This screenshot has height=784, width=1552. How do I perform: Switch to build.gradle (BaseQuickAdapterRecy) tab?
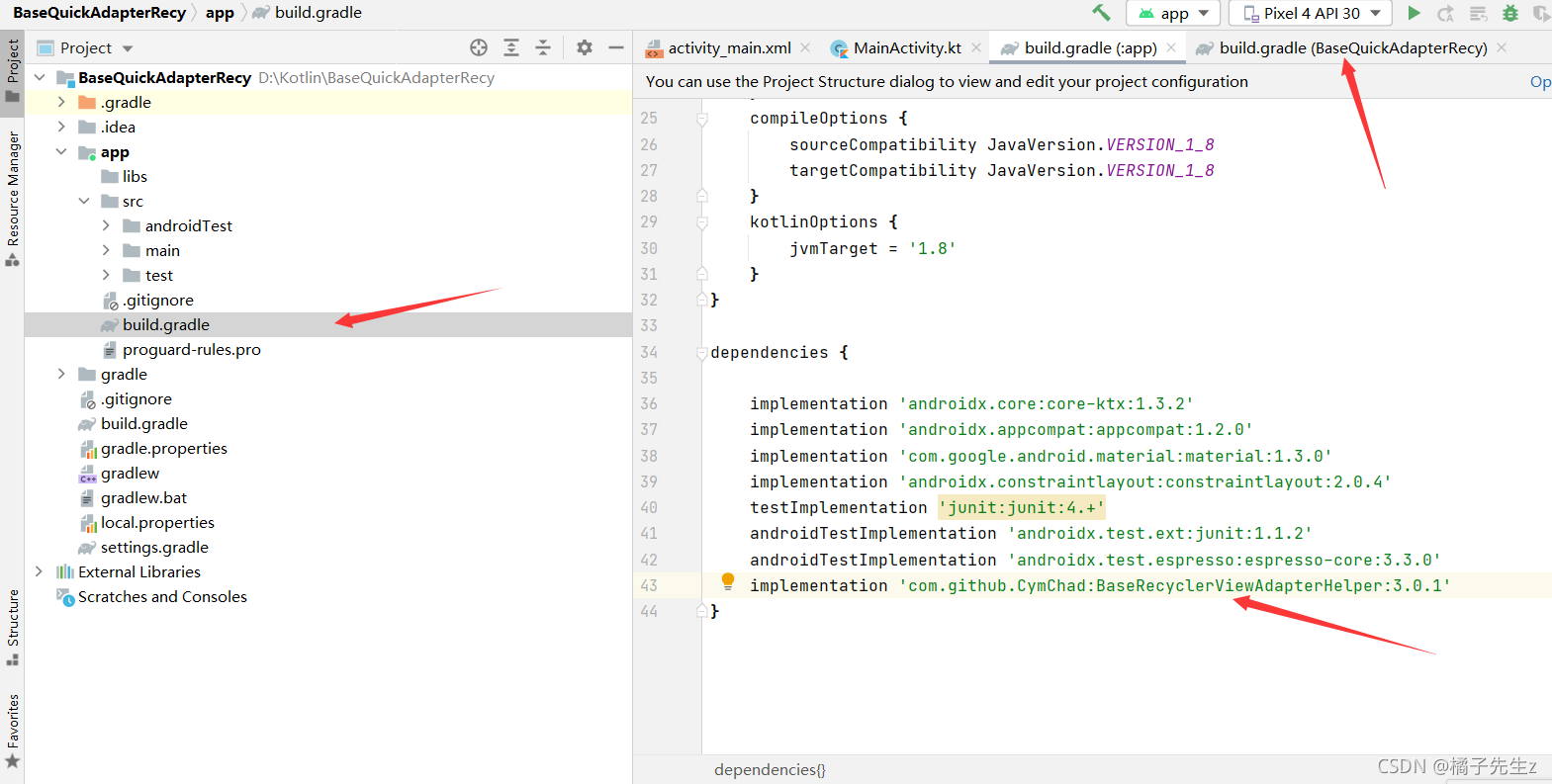1352,47
